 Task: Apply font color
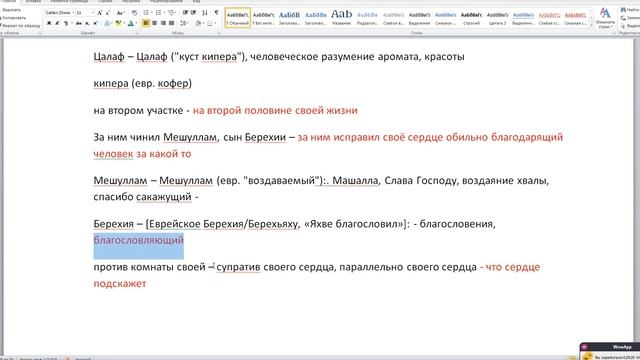(x=131, y=23)
